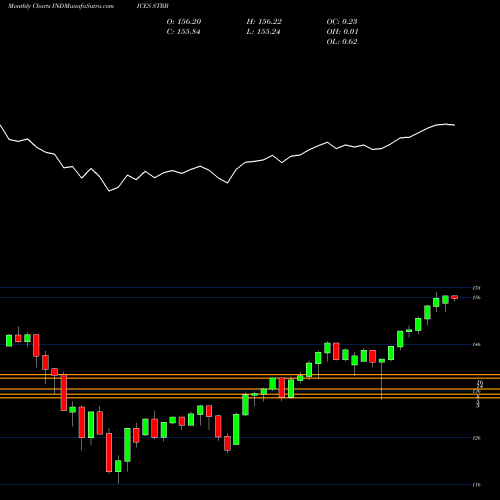Click the 'OL: 0.62' reading
The image size is (500, 500).
(x=342, y=42)
